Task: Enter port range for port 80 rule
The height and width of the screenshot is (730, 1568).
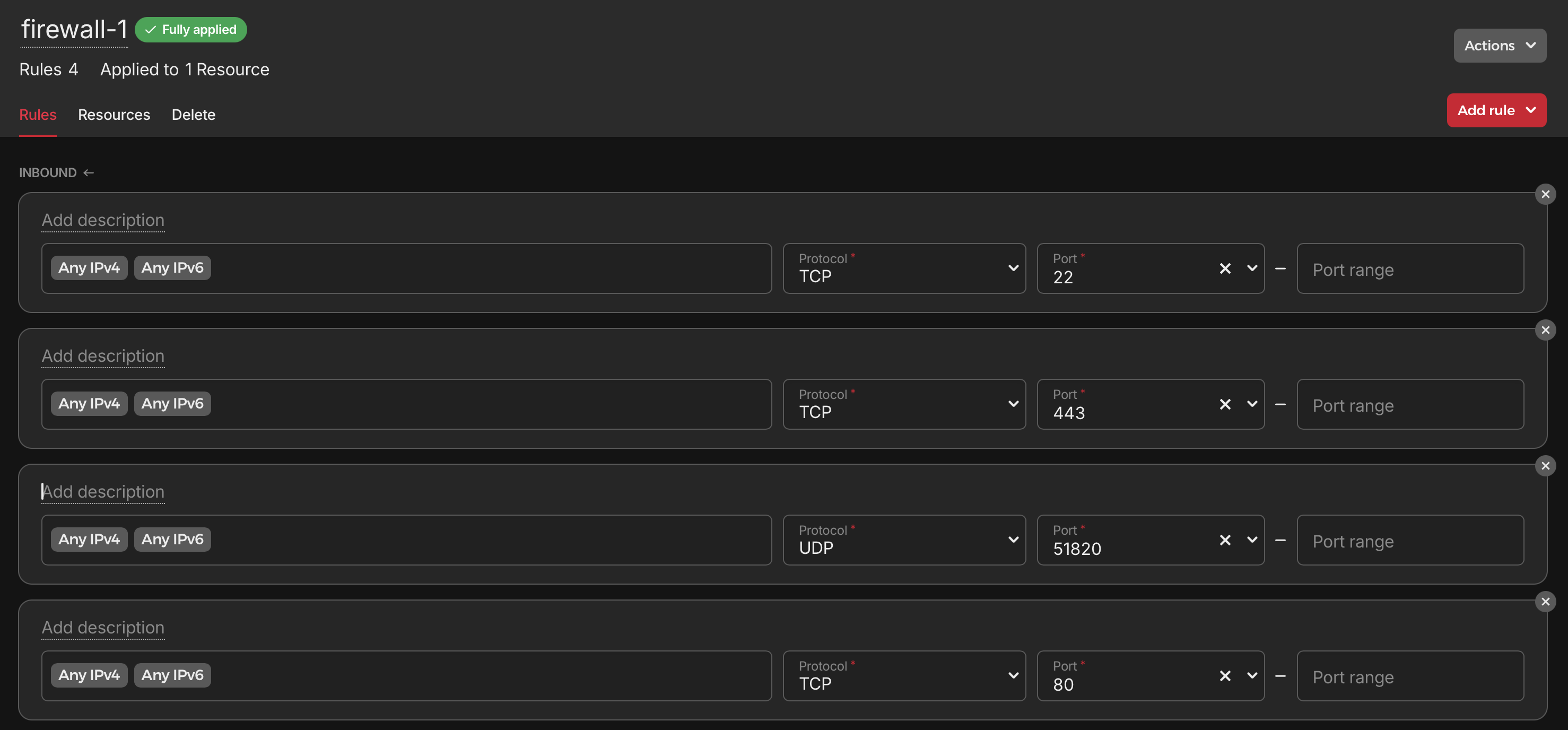Action: click(1410, 677)
